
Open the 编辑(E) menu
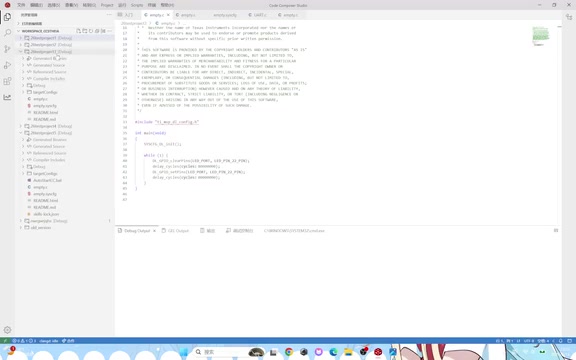click(36, 5)
